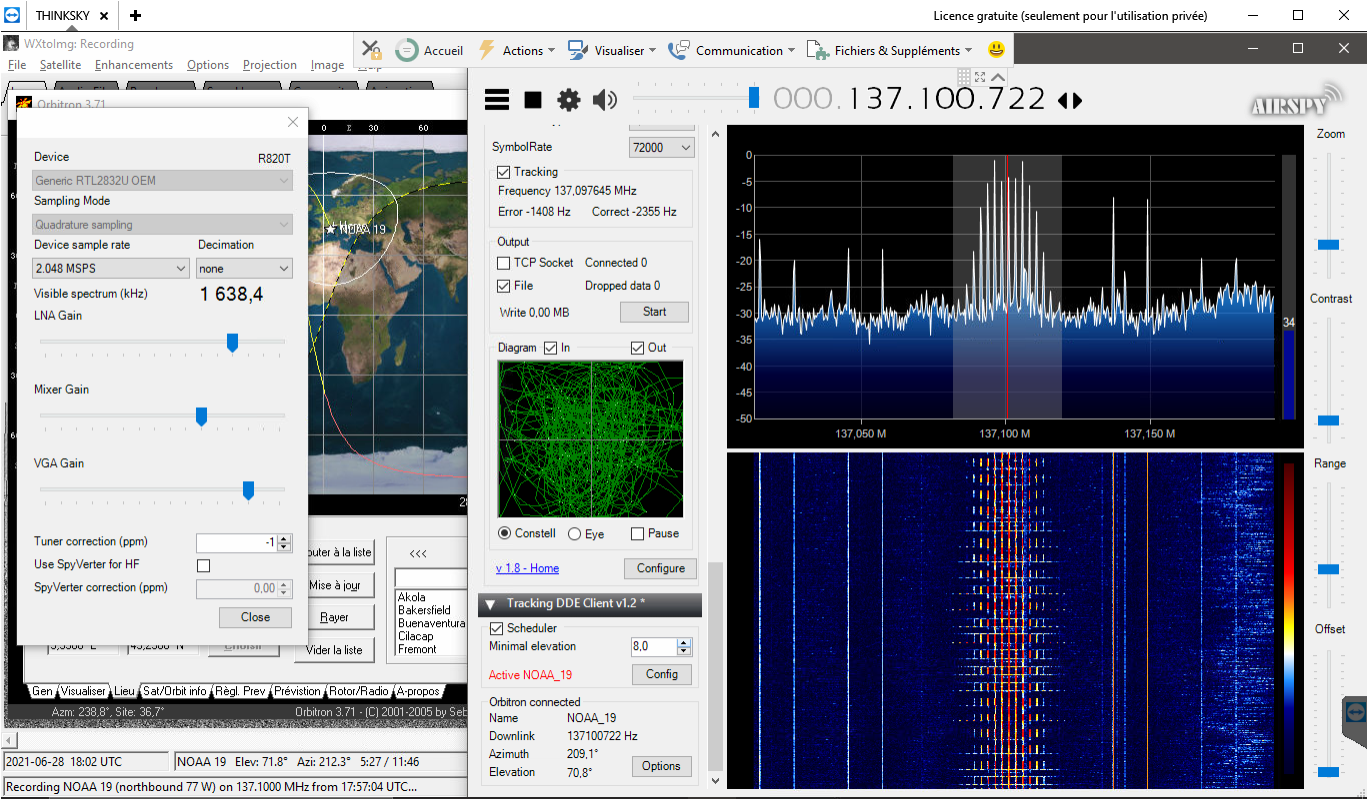Collapse the Tracking DDE Client panel
Screen dimensions: 1368x800
491,604
